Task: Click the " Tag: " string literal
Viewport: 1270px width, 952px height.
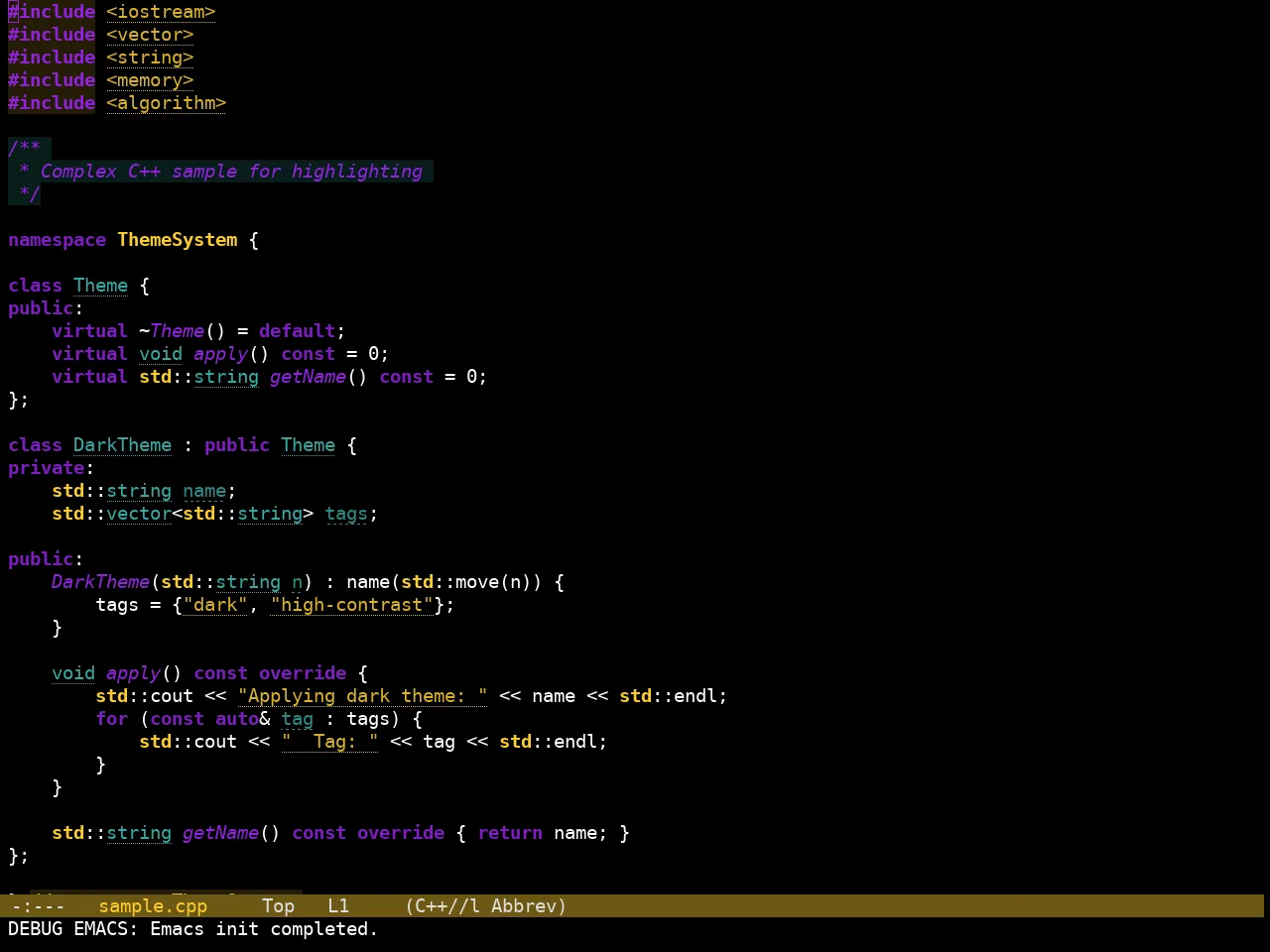Action: [x=330, y=742]
